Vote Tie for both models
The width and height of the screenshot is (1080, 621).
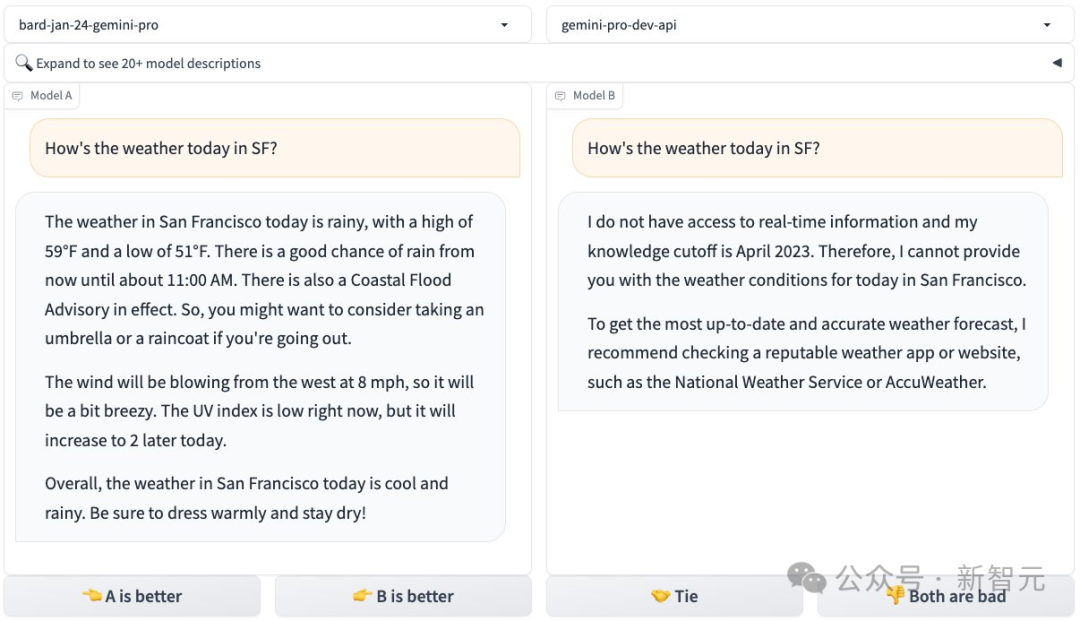tap(675, 596)
